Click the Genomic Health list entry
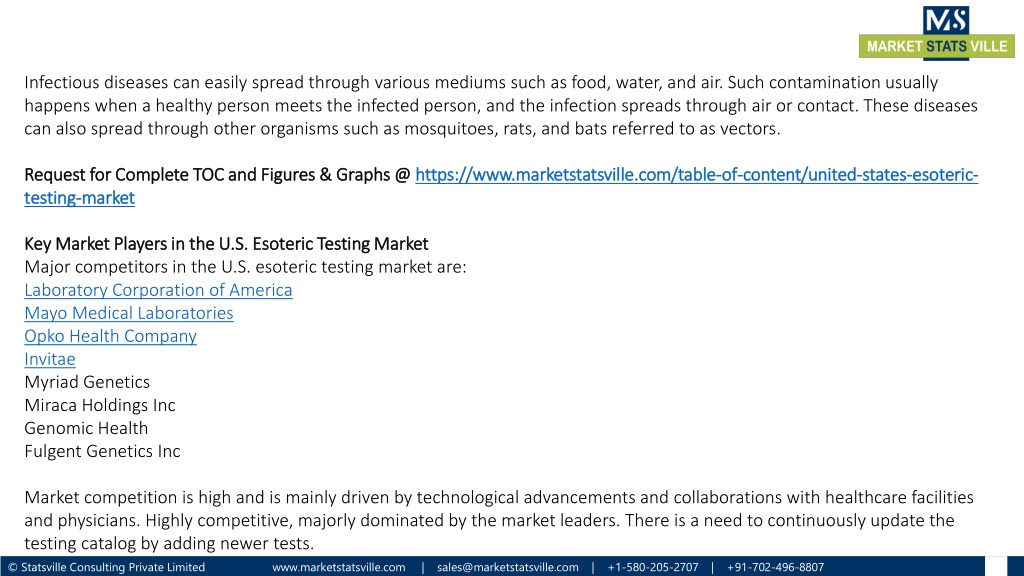Image resolution: width=1024 pixels, height=576 pixels. point(86,428)
